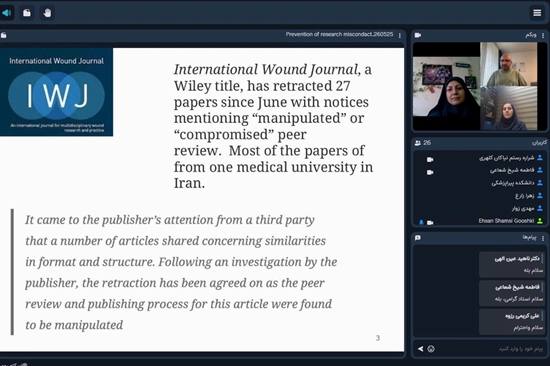Open the پیام‌ها chat pod options menu
The height and width of the screenshot is (366, 550).
click(x=543, y=238)
